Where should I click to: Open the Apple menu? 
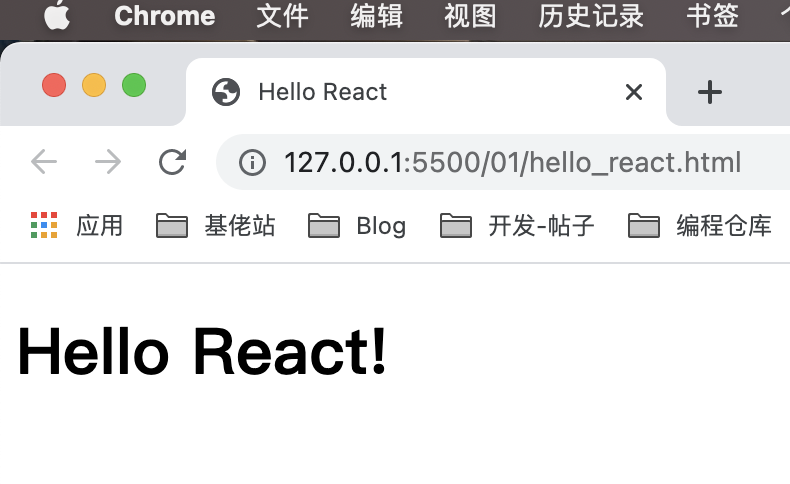click(x=57, y=15)
